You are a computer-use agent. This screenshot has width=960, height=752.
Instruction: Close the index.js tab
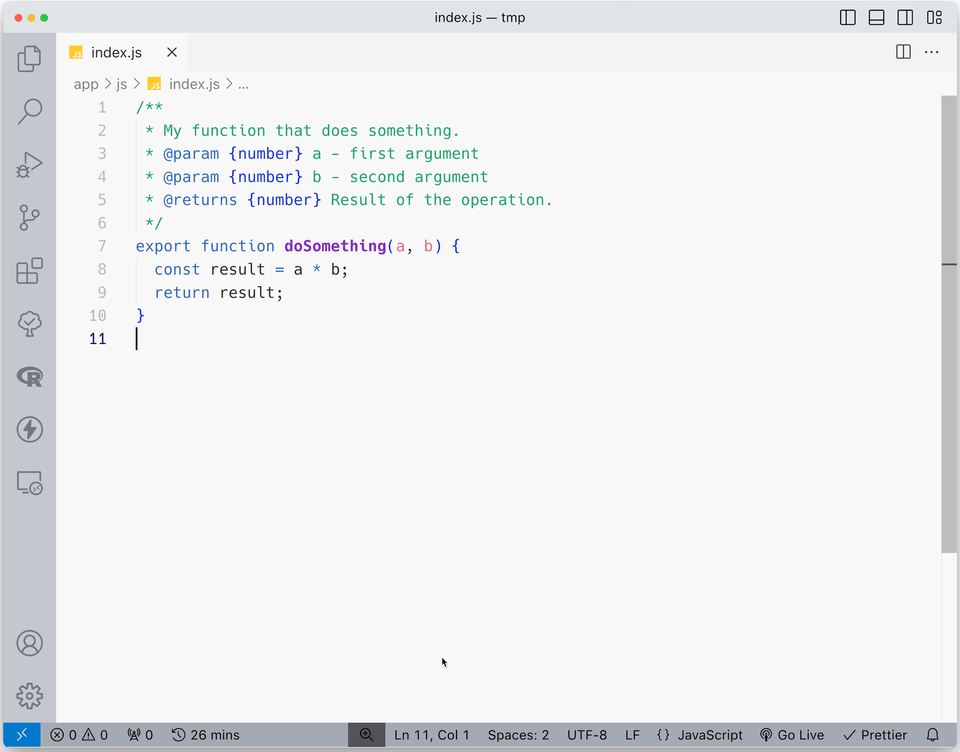(172, 52)
